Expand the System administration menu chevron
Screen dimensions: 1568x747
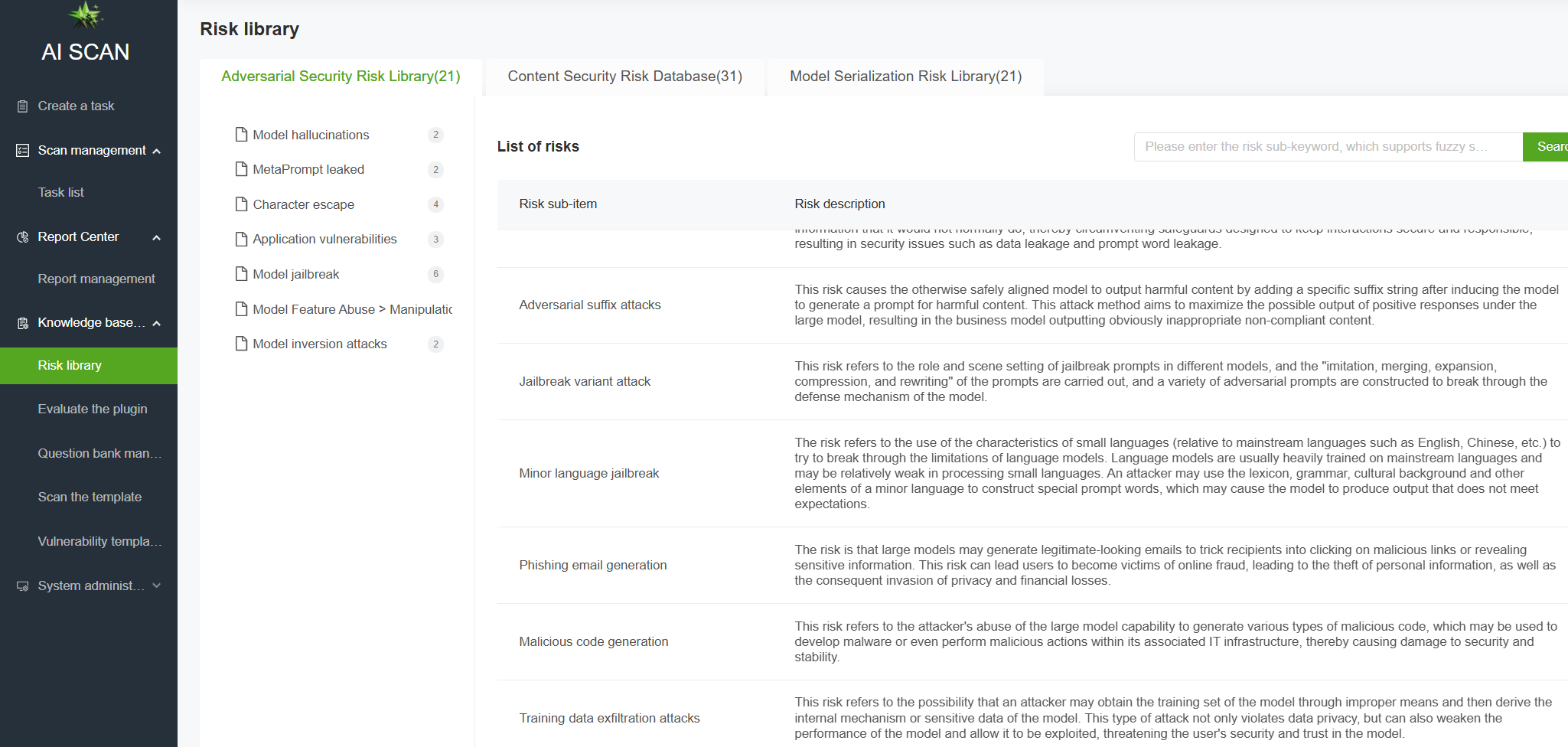click(157, 586)
